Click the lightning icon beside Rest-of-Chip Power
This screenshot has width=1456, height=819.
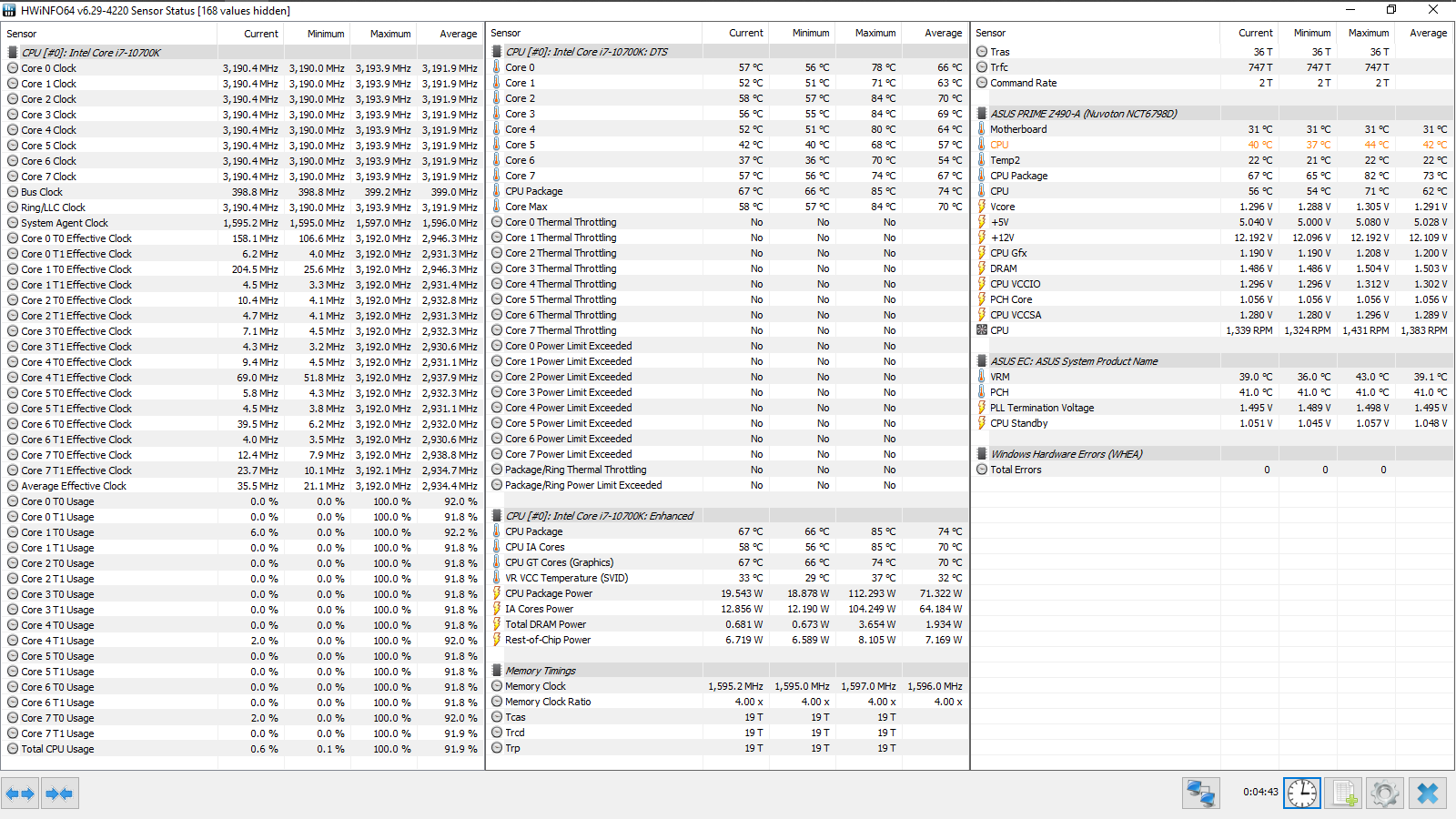click(497, 640)
